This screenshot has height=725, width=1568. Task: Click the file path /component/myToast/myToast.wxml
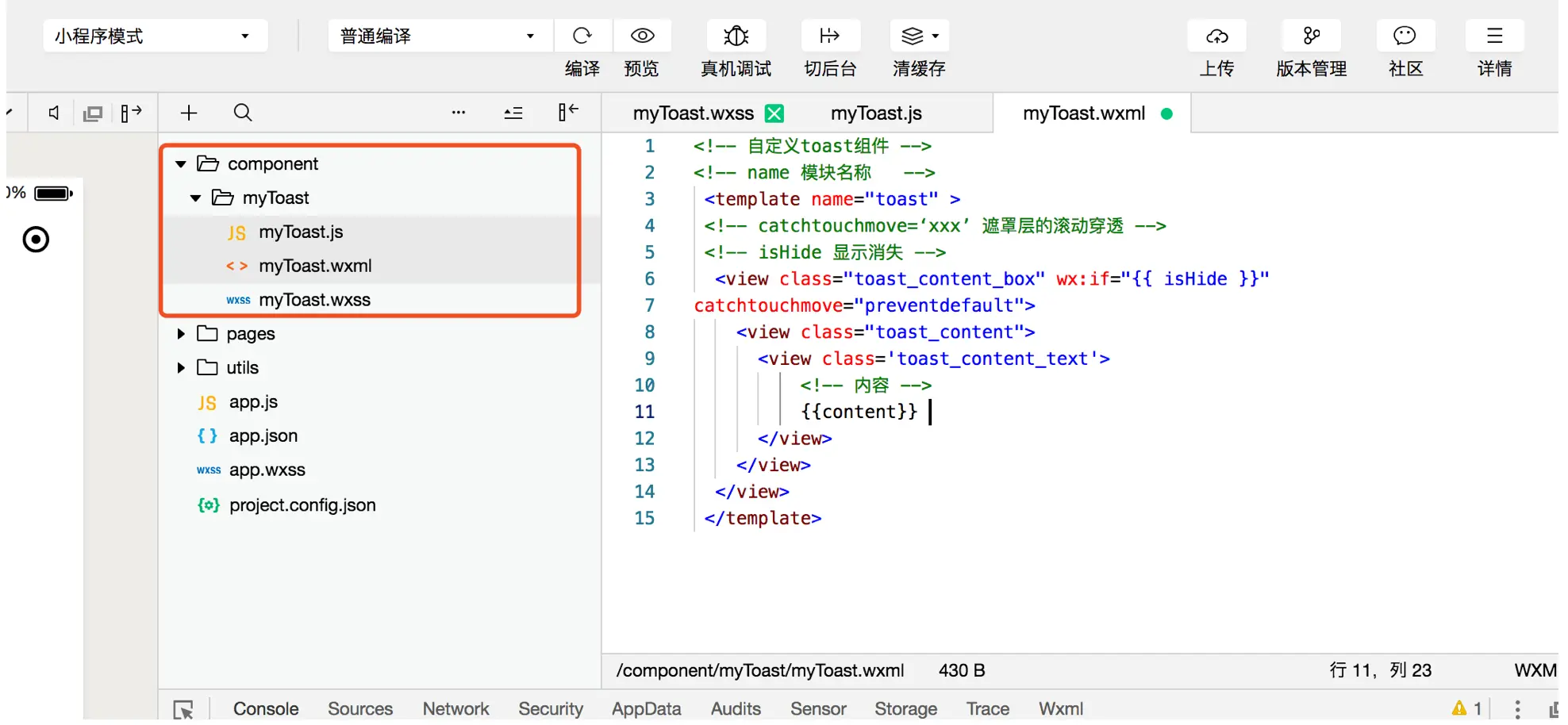[759, 671]
